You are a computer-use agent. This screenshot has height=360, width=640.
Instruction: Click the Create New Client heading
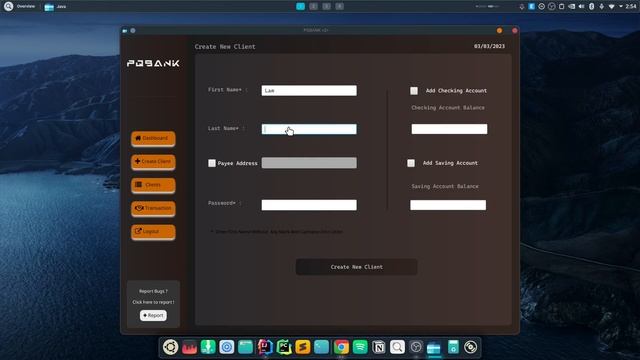click(225, 47)
